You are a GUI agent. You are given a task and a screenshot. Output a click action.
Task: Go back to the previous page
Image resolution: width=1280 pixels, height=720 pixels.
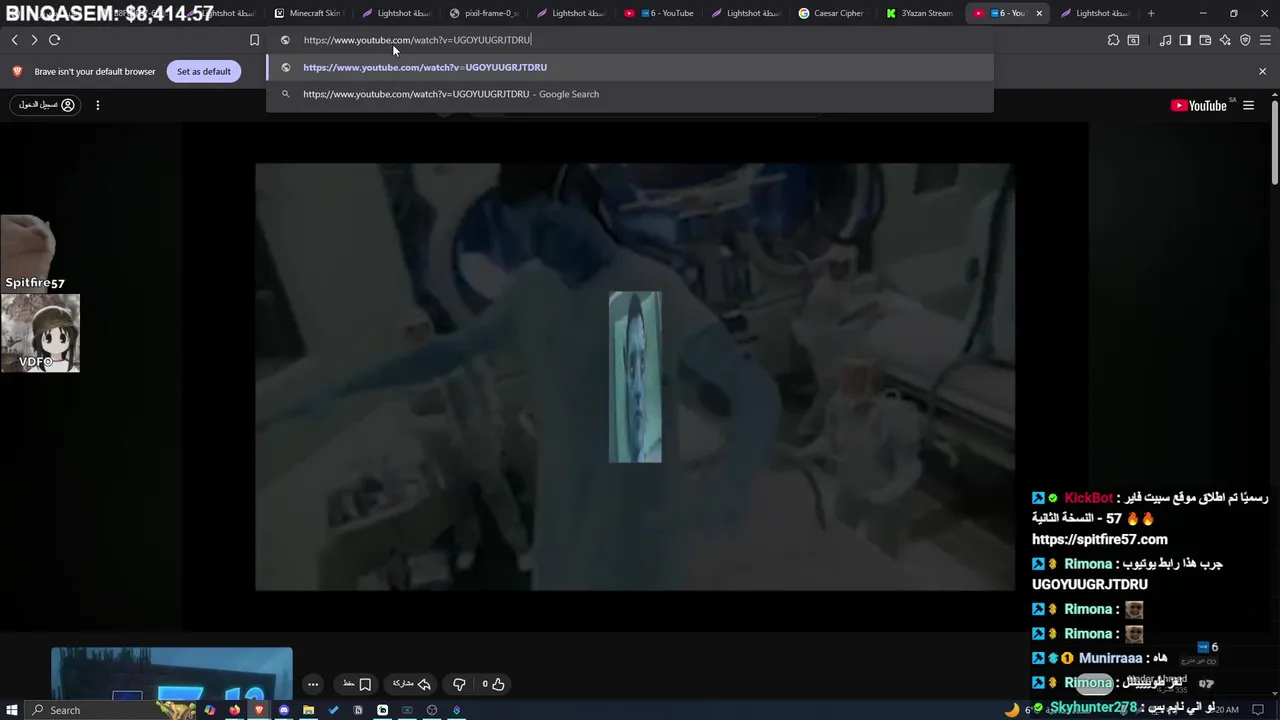(14, 40)
